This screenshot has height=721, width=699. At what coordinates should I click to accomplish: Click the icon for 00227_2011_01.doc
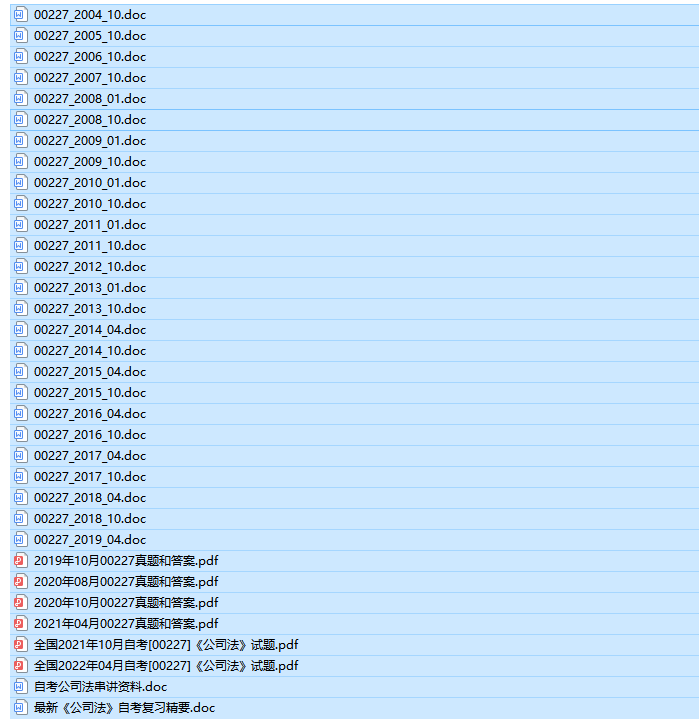[x=20, y=224]
